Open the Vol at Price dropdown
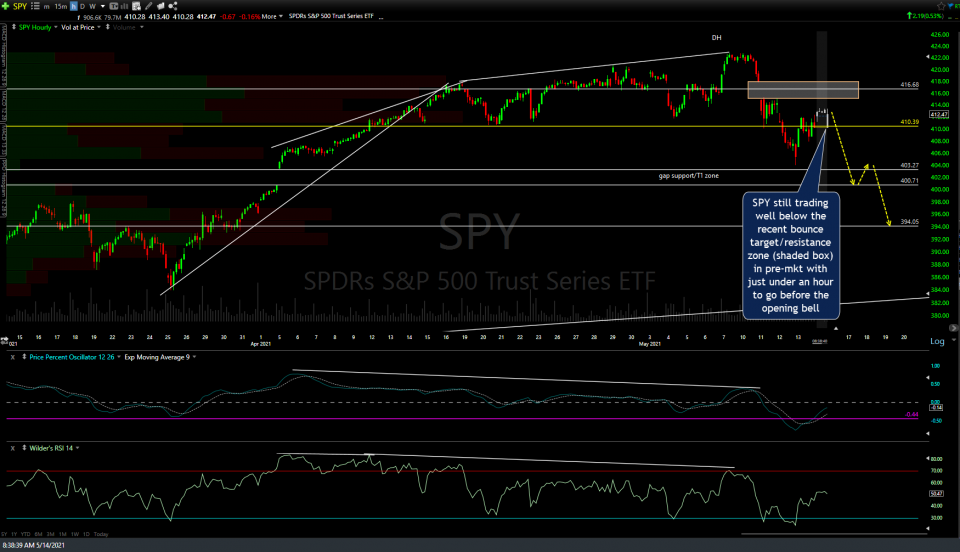 (x=99, y=27)
